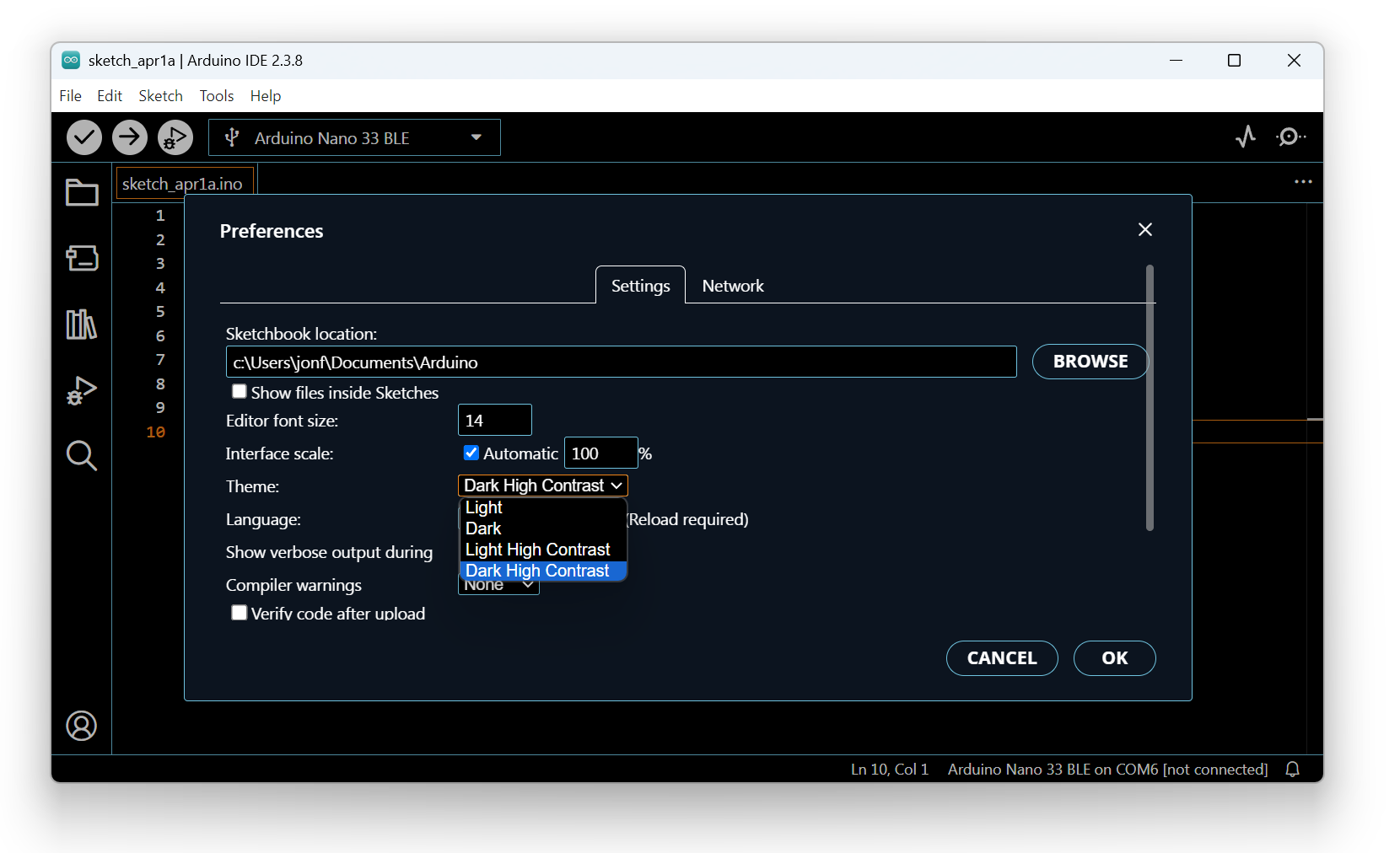This screenshot has width=1400, height=853.
Task: Click the Sketchbook location path field
Action: (x=622, y=362)
